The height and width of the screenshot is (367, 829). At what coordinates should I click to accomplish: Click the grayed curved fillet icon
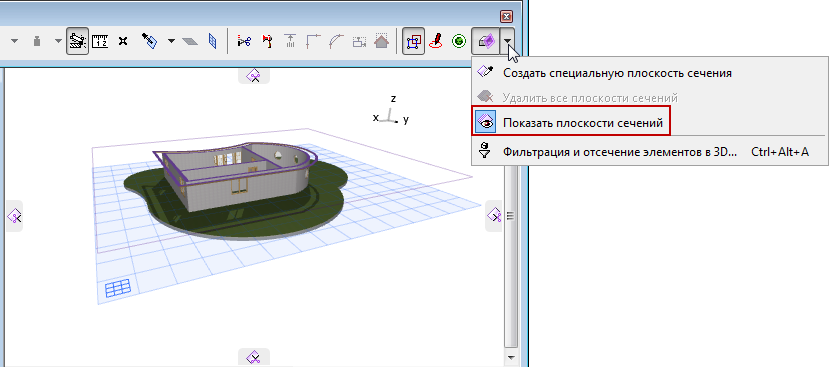pos(336,41)
